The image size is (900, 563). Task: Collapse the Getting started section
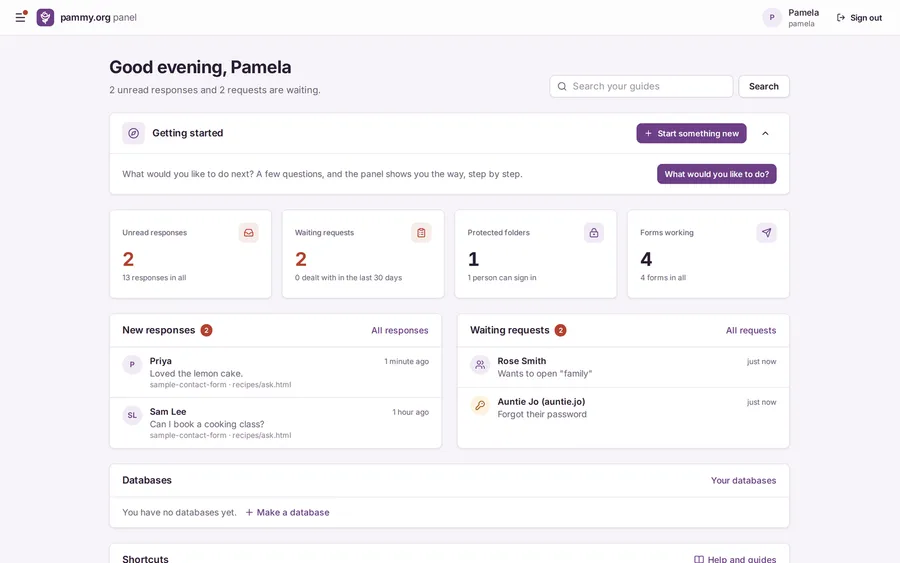(765, 133)
